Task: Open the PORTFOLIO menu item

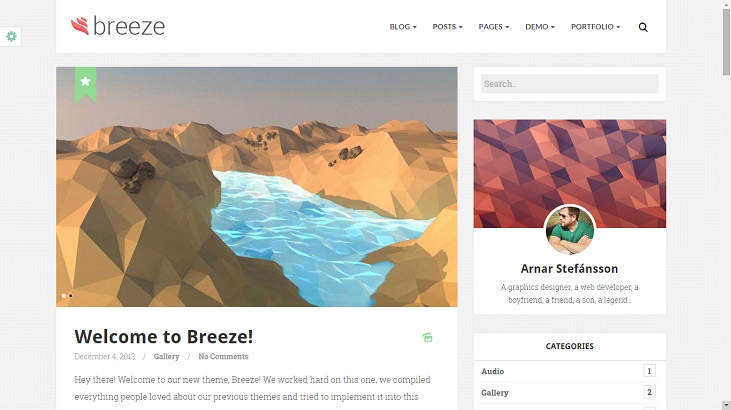Action: [x=595, y=27]
